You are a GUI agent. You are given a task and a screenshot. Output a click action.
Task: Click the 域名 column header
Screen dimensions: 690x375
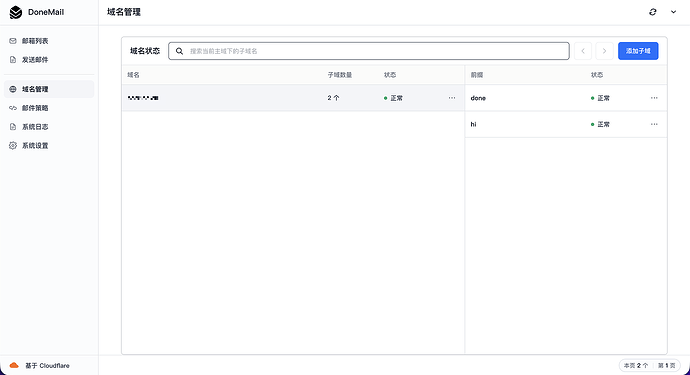pyautogui.click(x=133, y=75)
